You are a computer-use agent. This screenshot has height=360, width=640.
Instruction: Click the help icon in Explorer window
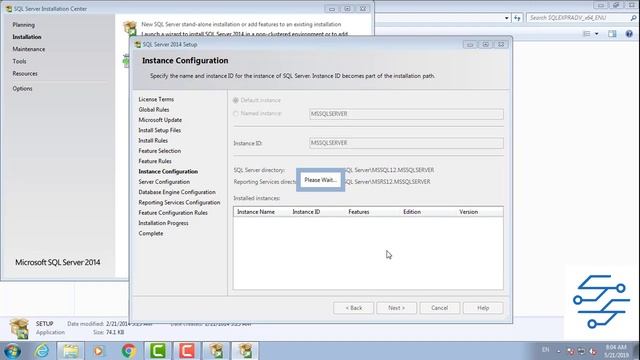pyautogui.click(x=629, y=34)
